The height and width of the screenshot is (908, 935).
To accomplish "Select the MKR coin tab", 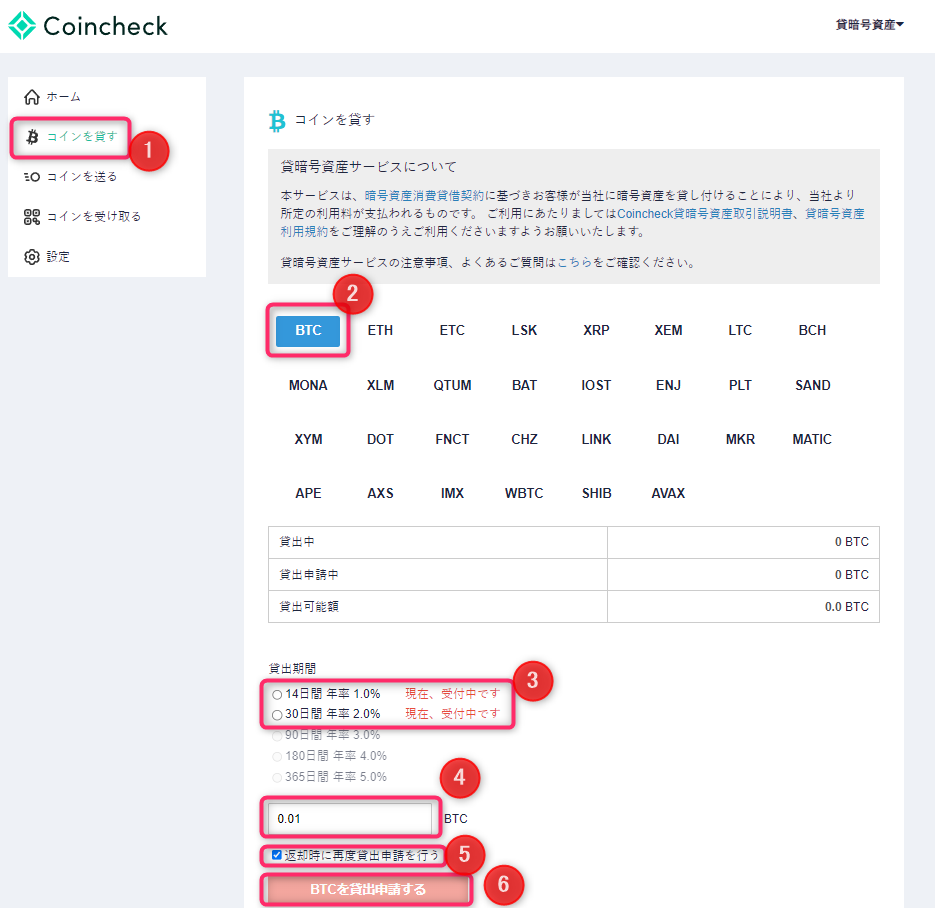I will 740,439.
